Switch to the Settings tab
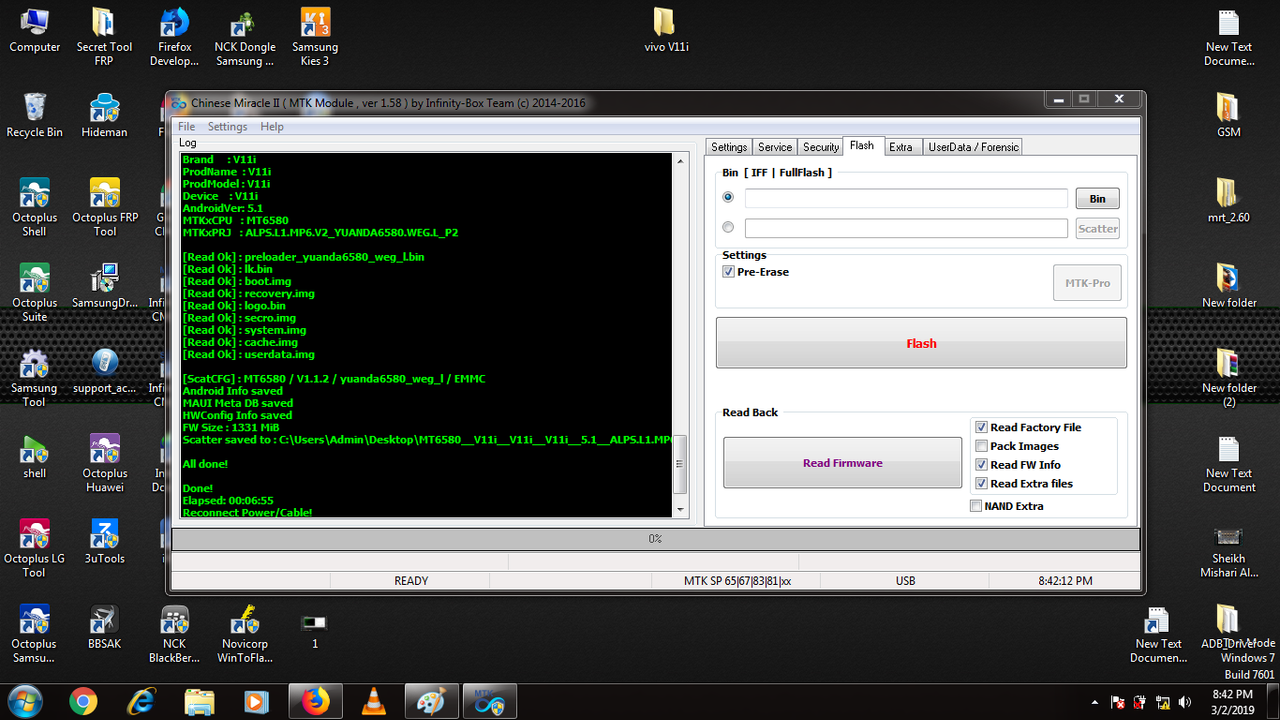 pyautogui.click(x=729, y=147)
